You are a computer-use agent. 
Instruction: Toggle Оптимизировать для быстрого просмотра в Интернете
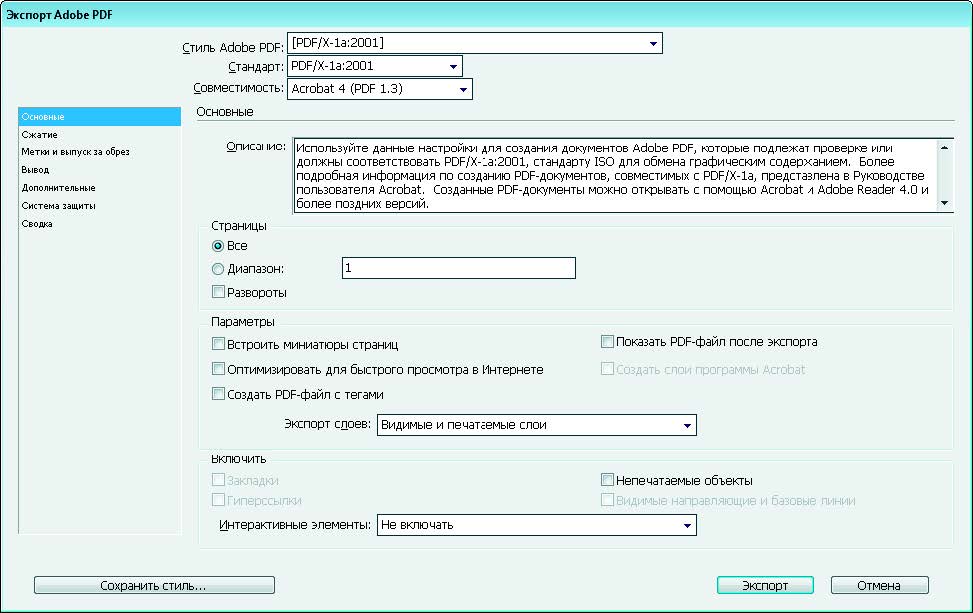pos(218,369)
